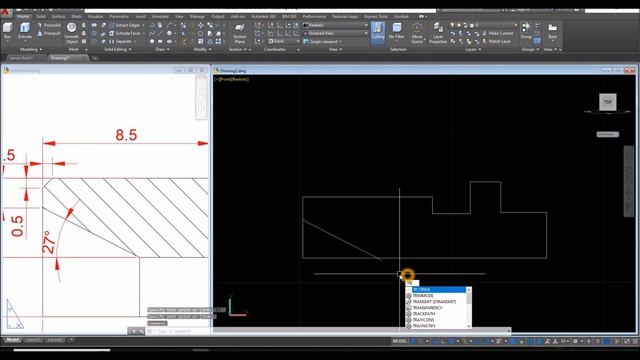Switch to the Visualize ribbon tab
Screen dimensions: 640x360
click(x=96, y=16)
